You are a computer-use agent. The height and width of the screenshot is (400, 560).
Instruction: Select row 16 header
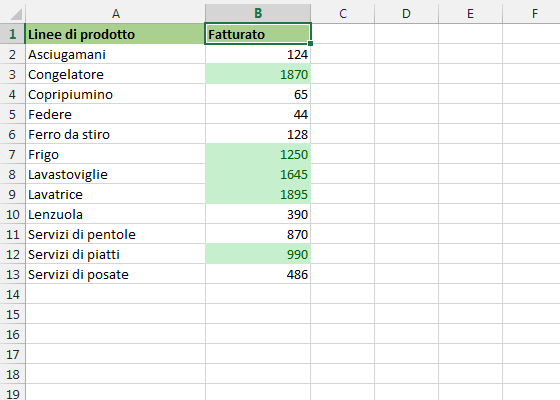click(12, 334)
